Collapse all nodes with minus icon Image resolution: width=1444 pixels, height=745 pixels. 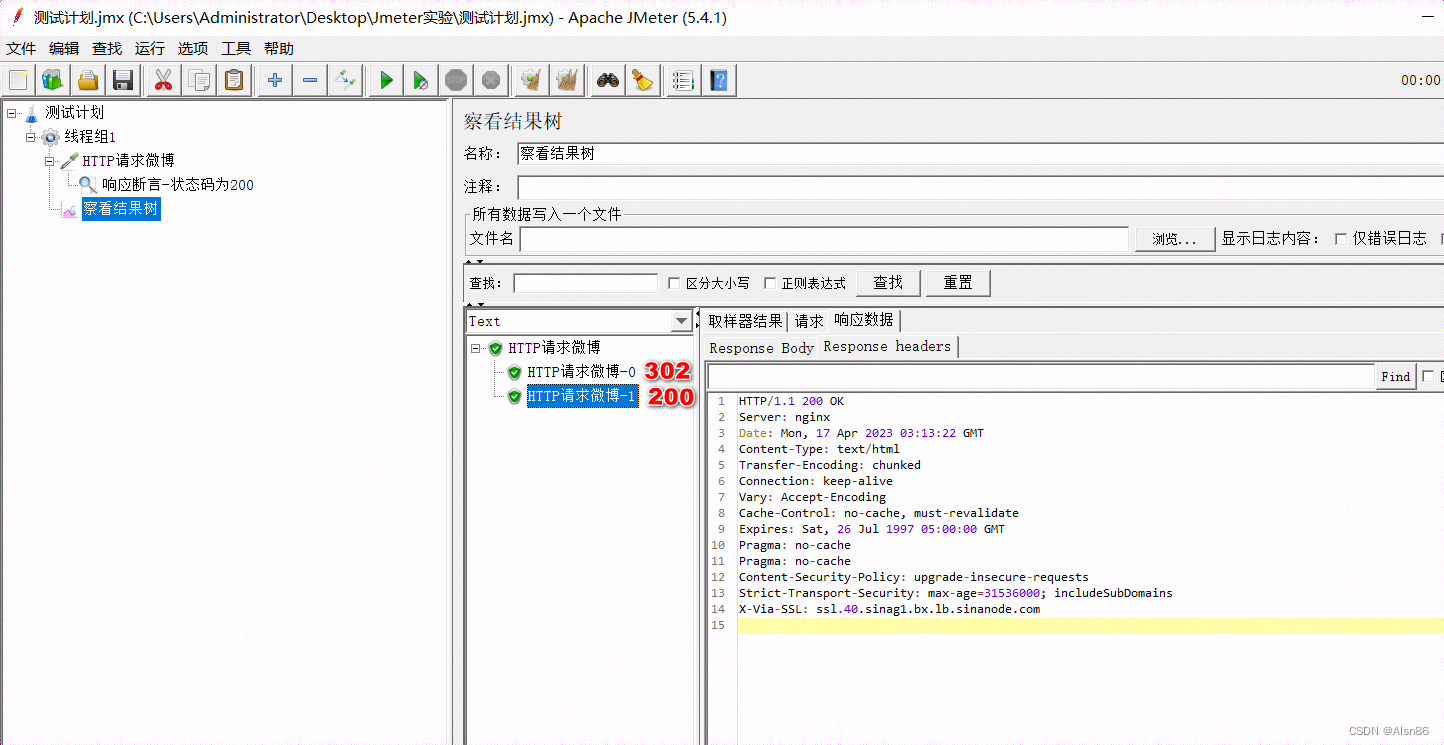pyautogui.click(x=310, y=81)
